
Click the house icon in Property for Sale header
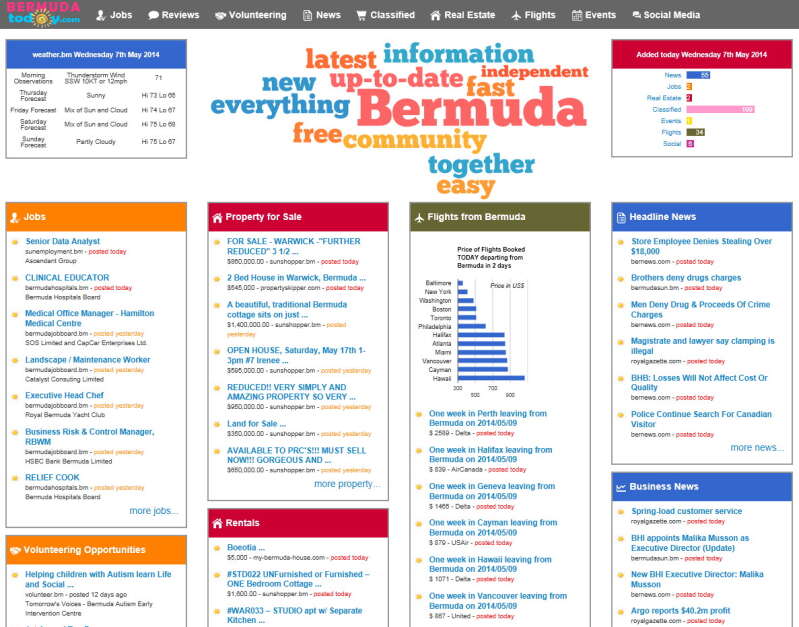217,218
